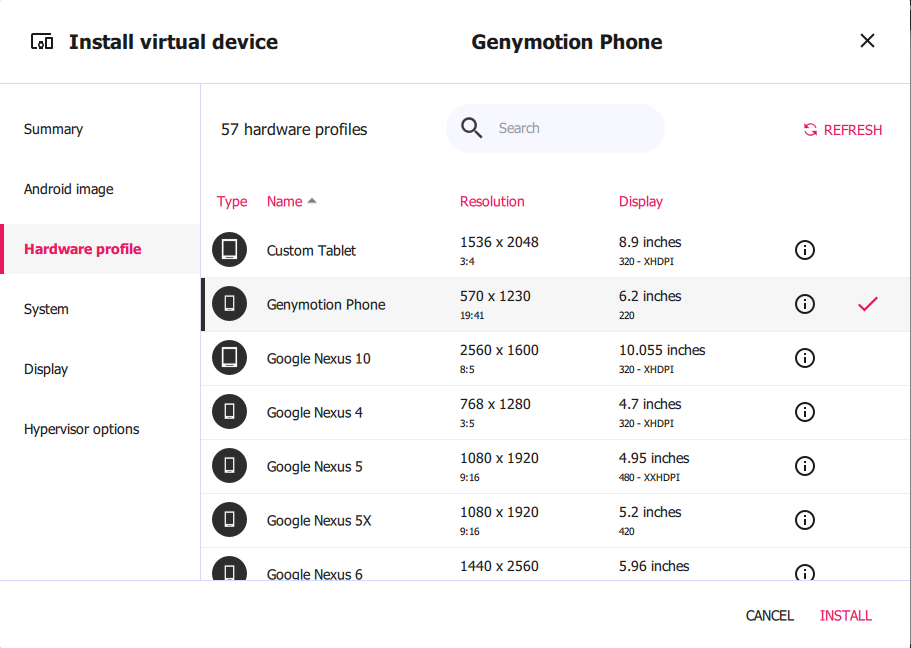Open the Display section

click(46, 369)
